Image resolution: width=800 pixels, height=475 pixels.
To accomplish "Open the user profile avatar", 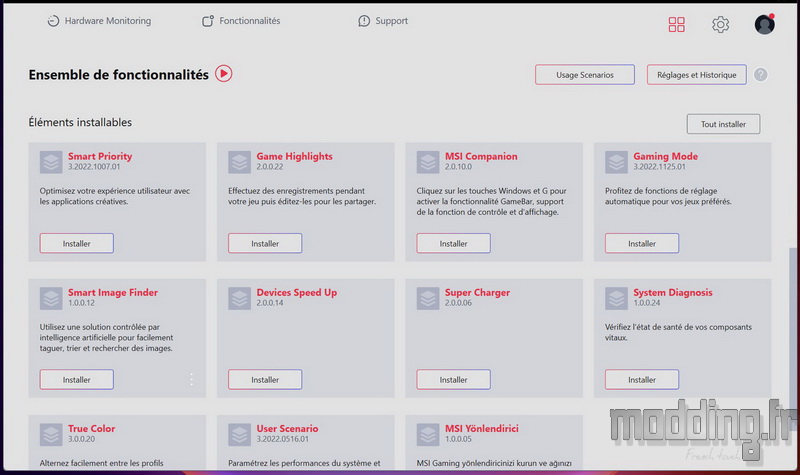I will [x=765, y=24].
